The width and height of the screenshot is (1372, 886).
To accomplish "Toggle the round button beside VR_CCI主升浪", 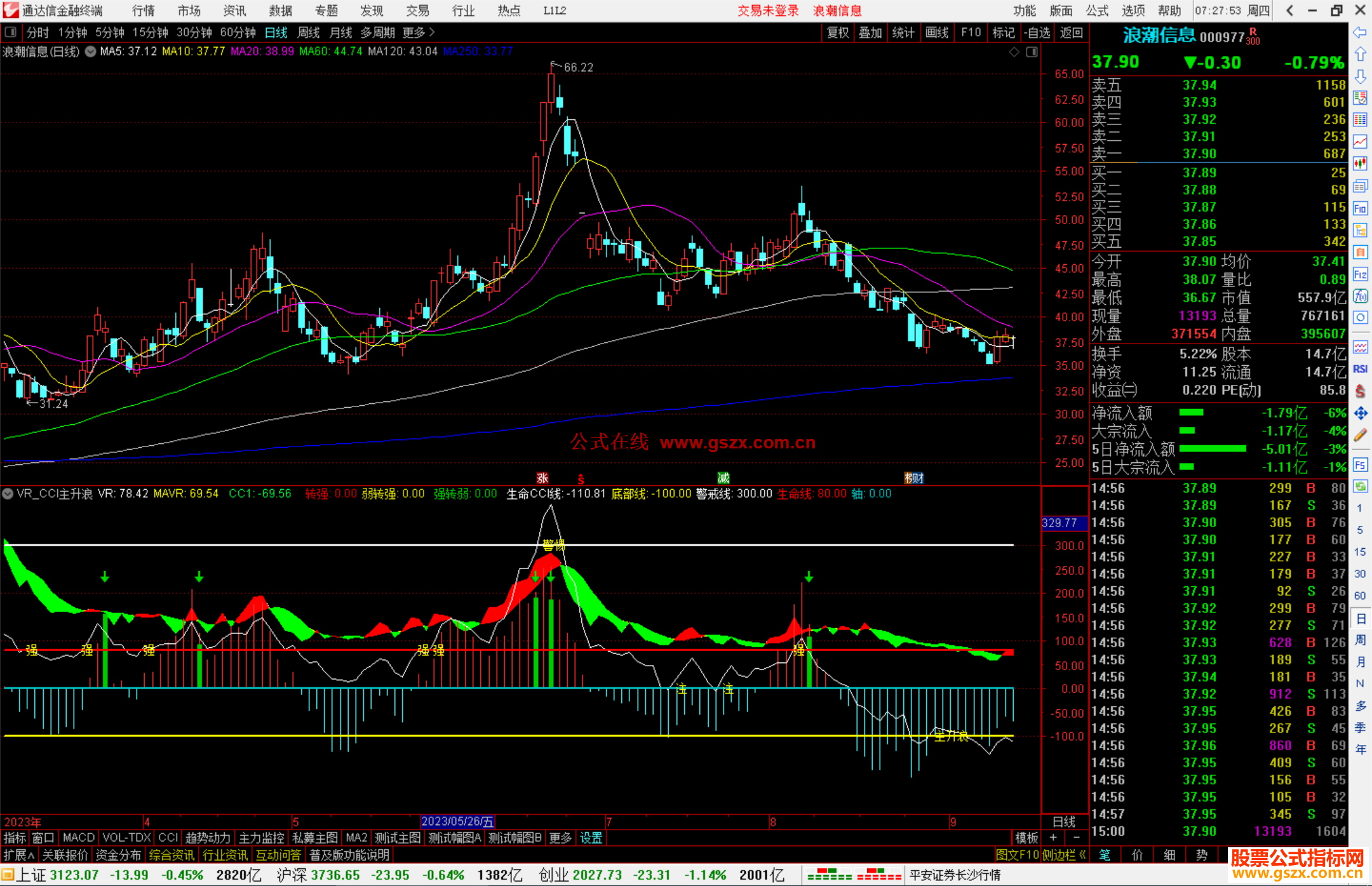I will [8, 493].
